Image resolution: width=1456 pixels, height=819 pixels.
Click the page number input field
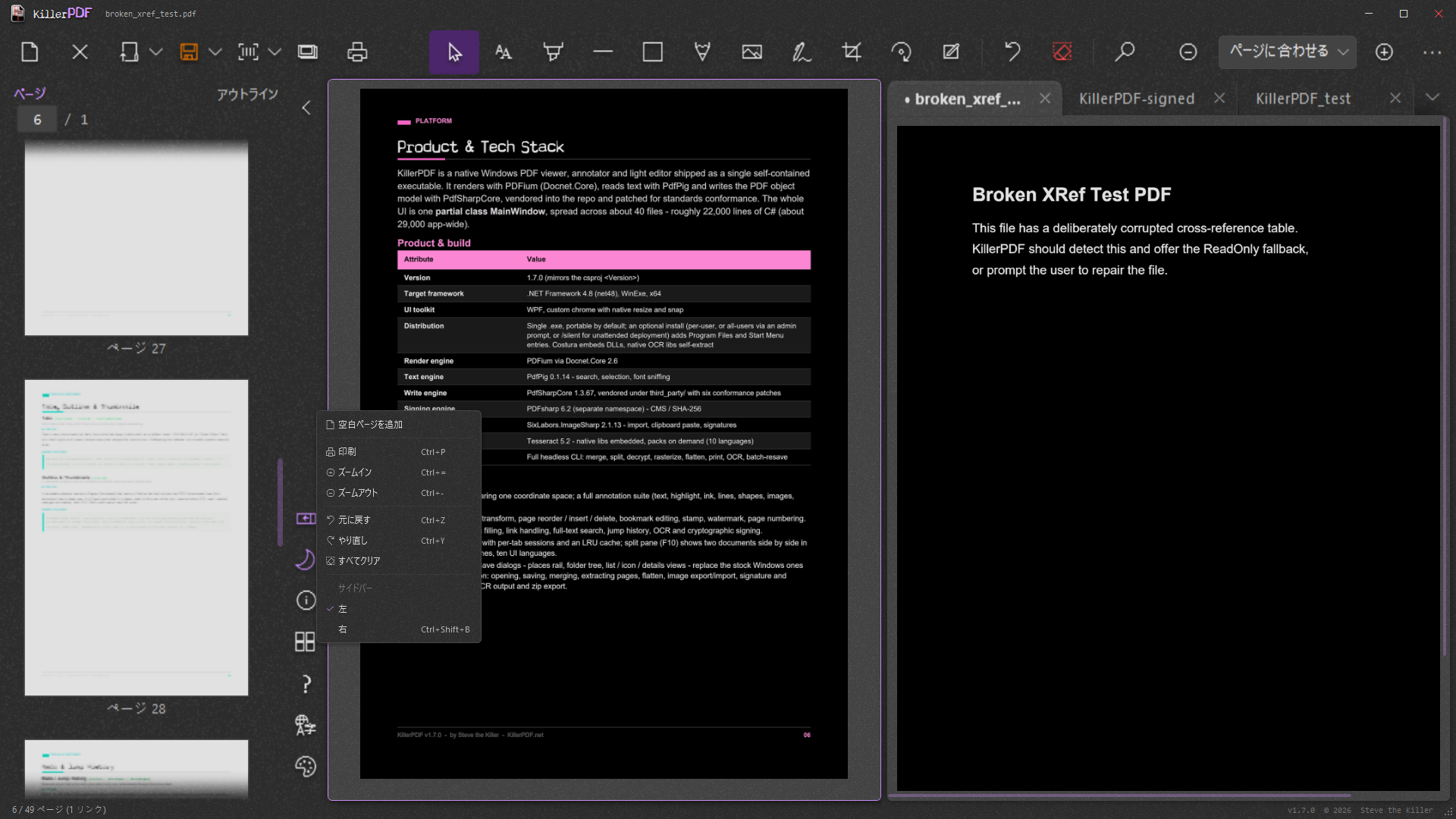37,120
